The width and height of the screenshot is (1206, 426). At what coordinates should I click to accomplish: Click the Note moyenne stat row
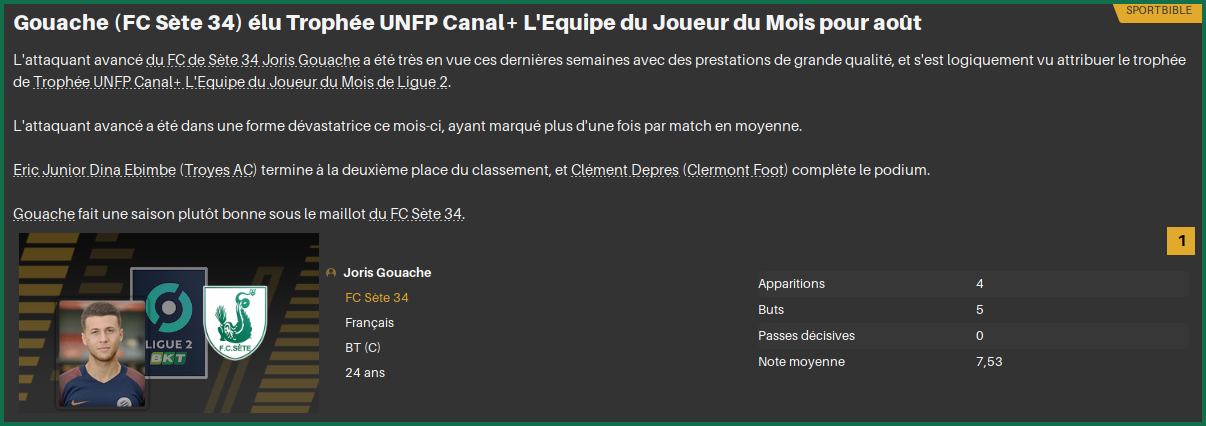click(968, 362)
